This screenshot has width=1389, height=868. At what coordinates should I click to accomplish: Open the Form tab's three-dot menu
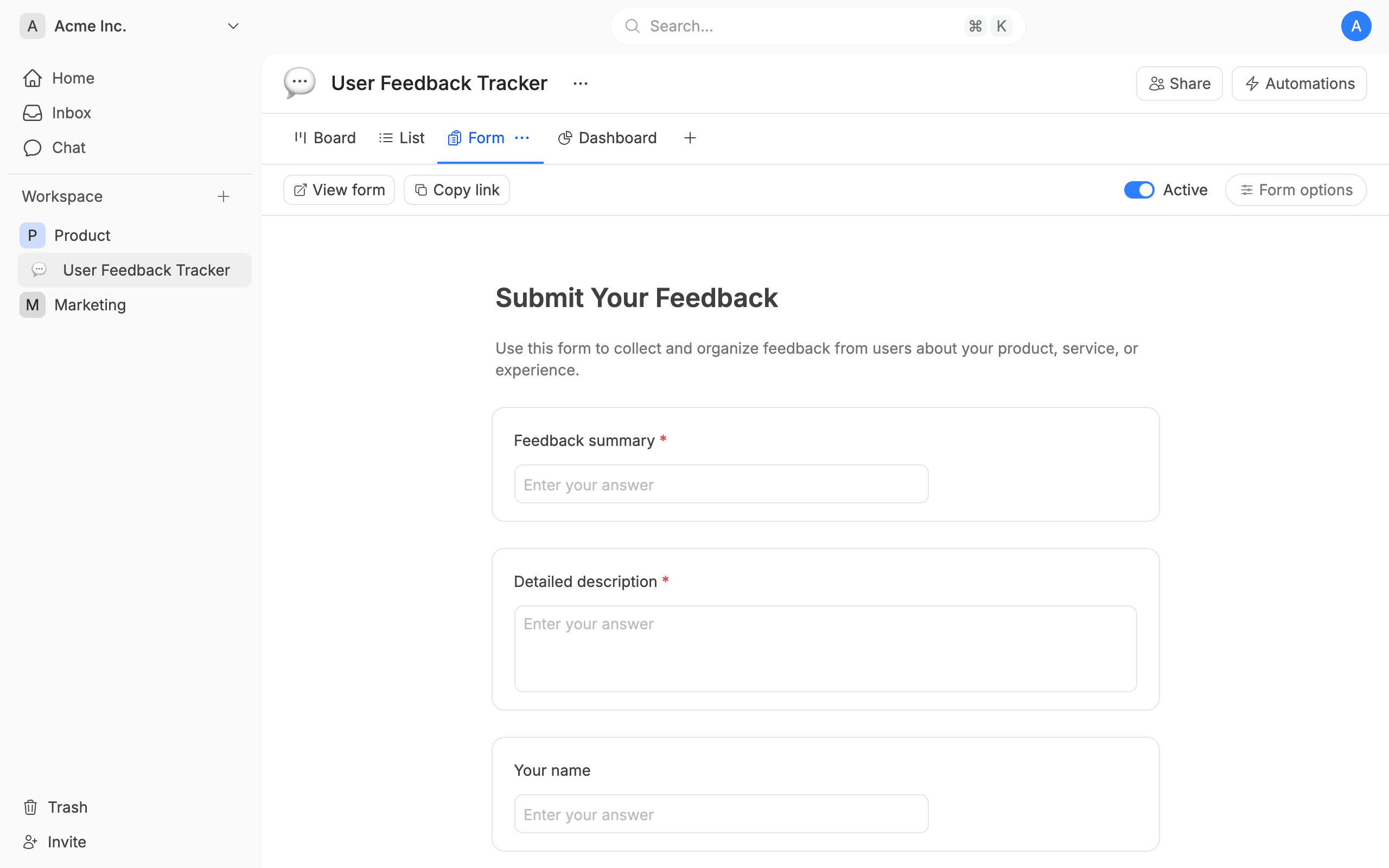click(522, 138)
